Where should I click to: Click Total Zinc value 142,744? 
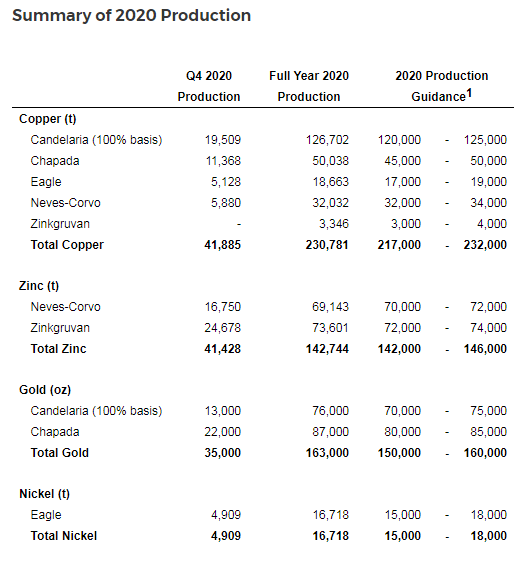click(x=327, y=349)
